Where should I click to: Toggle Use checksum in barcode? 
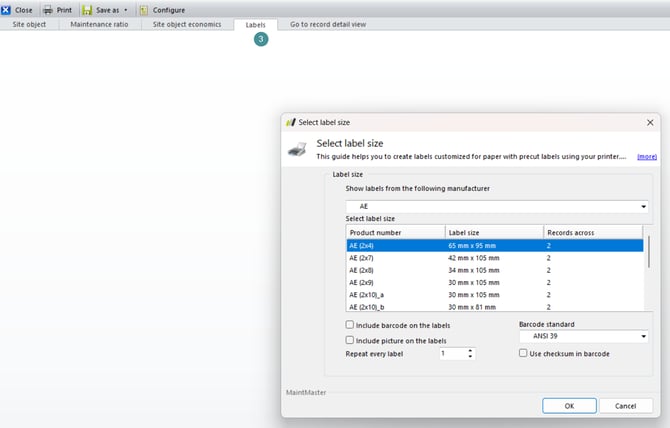click(523, 353)
